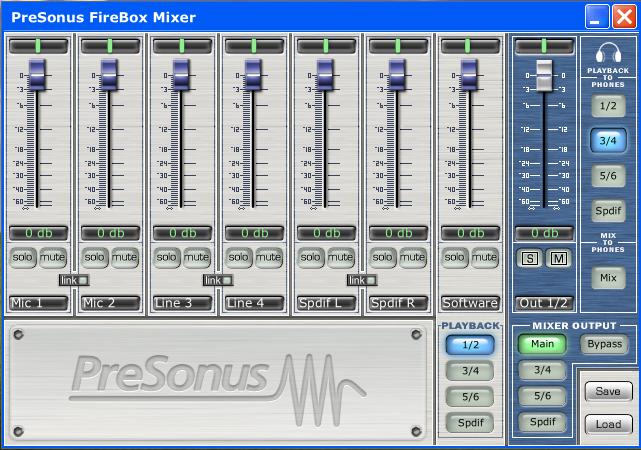This screenshot has height=450, width=641.
Task: Click the Out 1/2 master fader handle
Action: point(544,76)
